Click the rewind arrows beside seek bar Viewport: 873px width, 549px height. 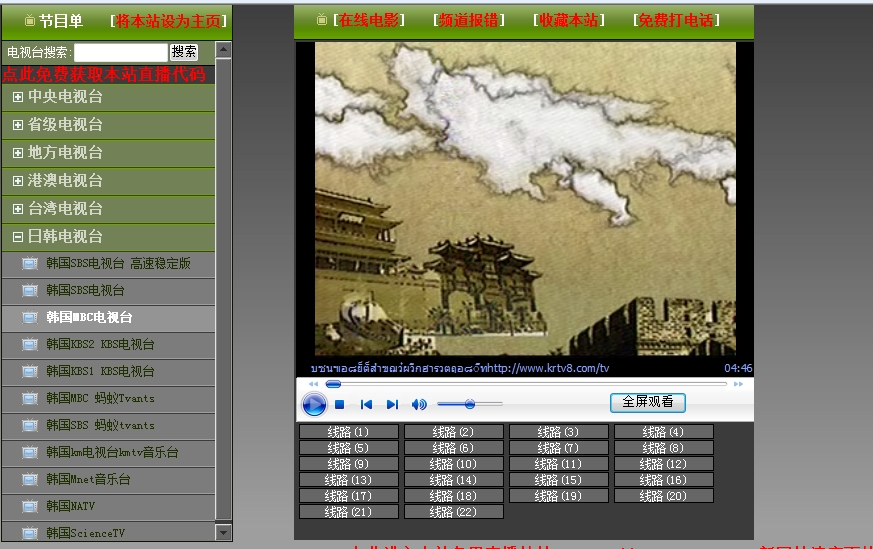click(x=313, y=384)
